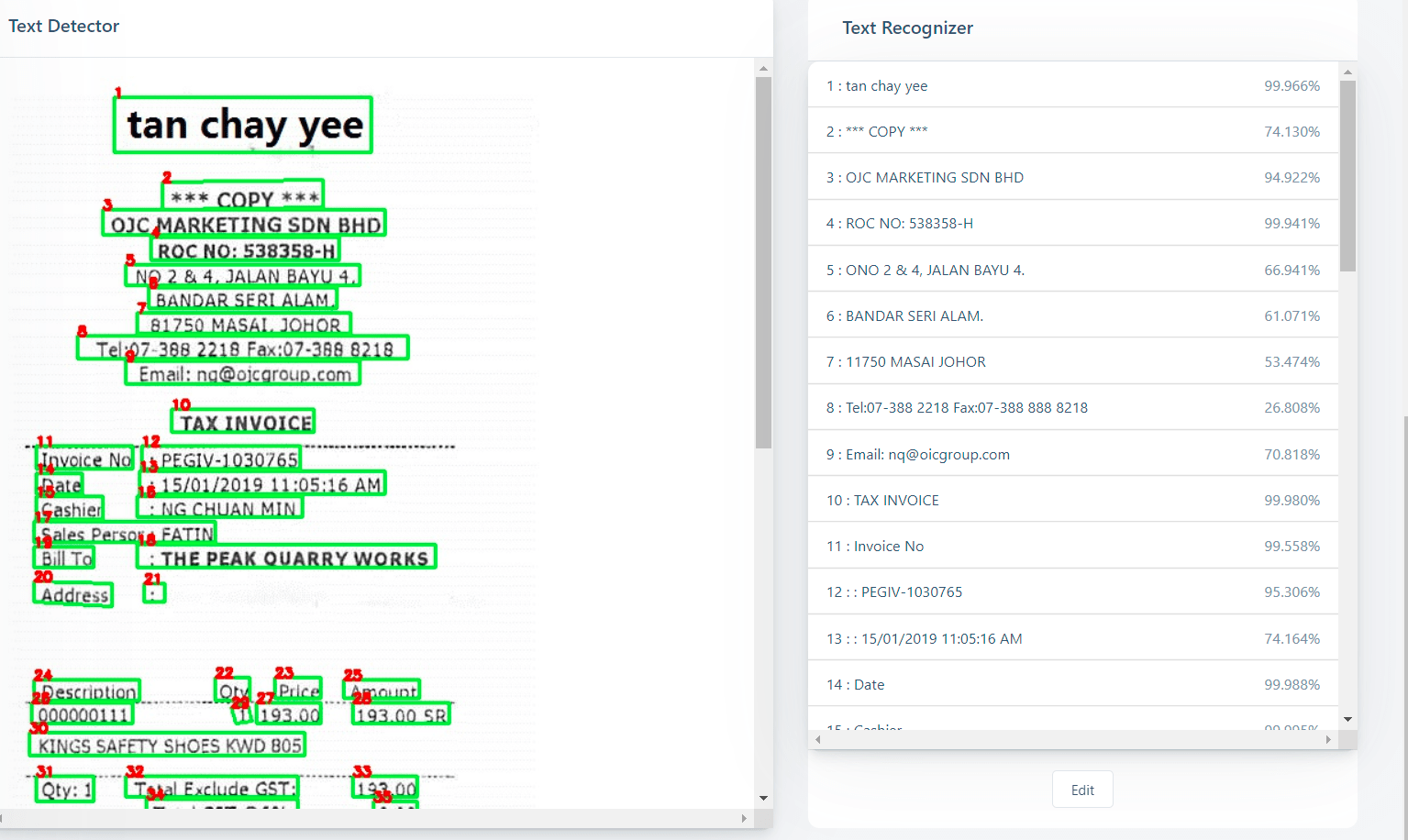Select row 7 '11750 MASAI JOHOR'
The image size is (1408, 840).
click(x=1072, y=361)
